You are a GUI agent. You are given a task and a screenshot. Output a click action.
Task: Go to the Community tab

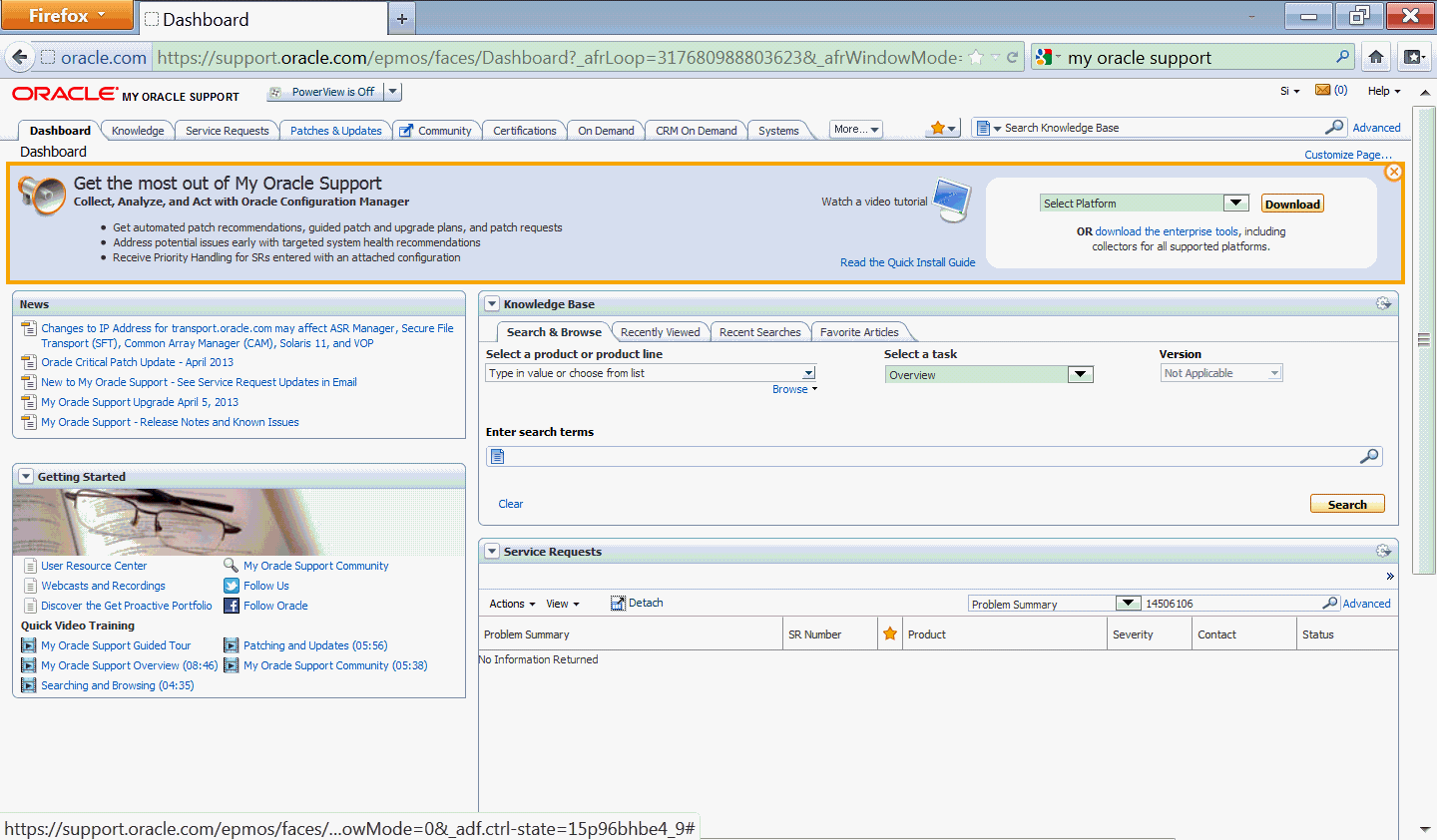pos(437,131)
